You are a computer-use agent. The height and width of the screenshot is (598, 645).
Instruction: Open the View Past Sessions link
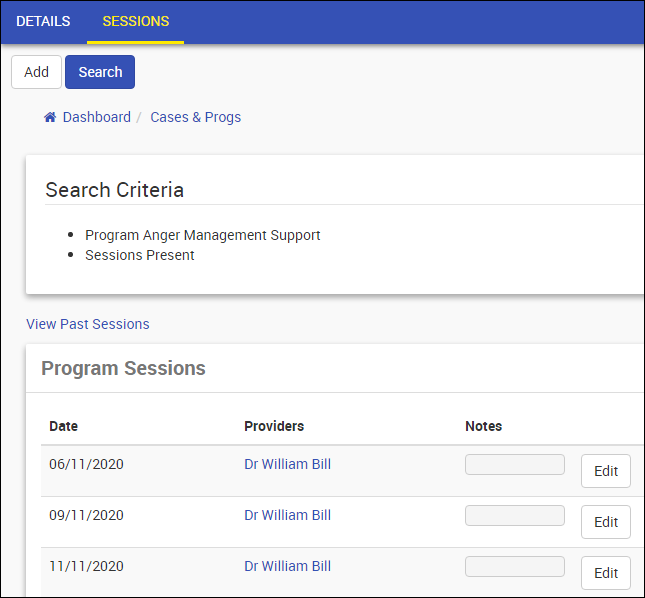[88, 324]
